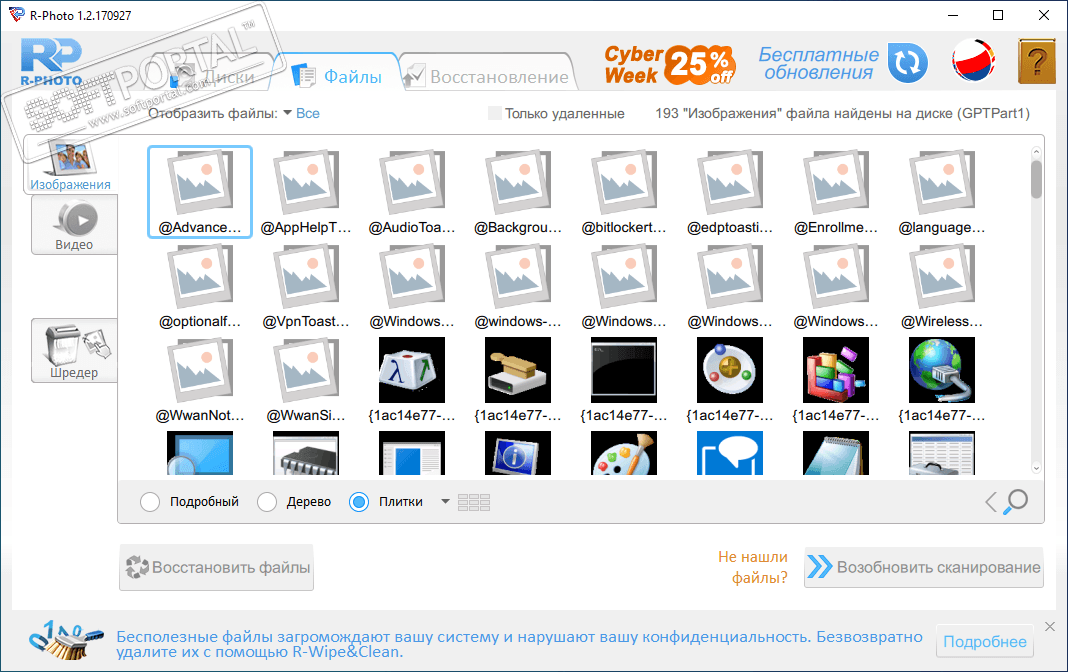The height and width of the screenshot is (672, 1068).
Task: Click the R-Photo logo
Action: coord(51,63)
